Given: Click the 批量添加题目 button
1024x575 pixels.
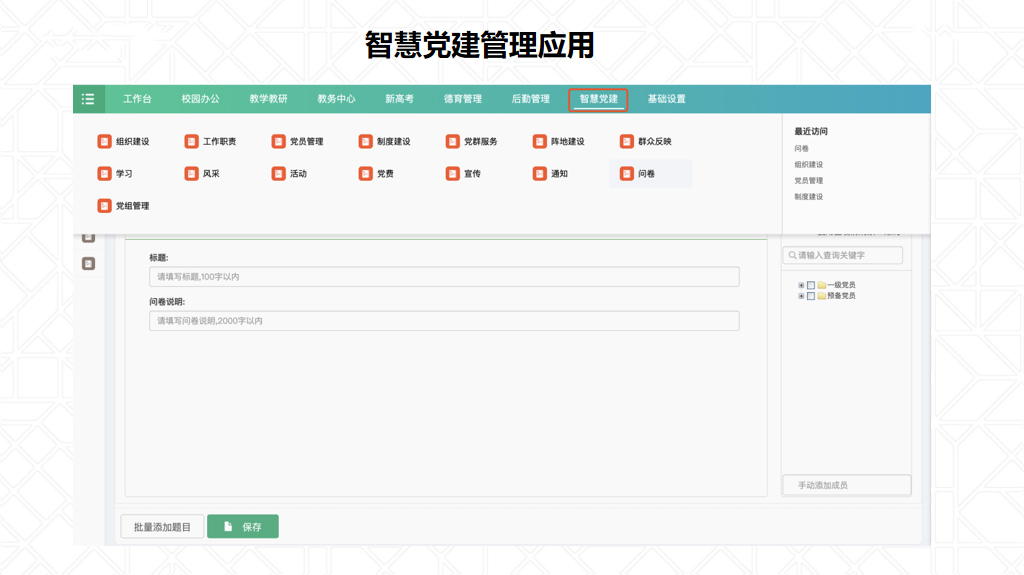Looking at the screenshot, I should (162, 527).
